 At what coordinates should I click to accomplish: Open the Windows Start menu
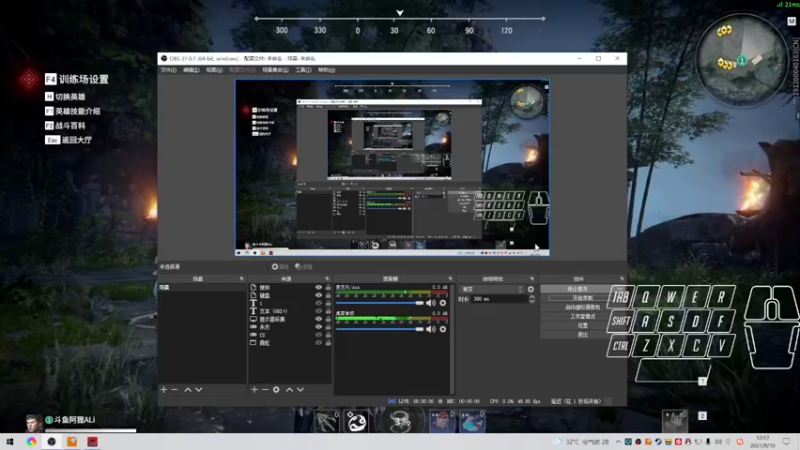click(x=10, y=441)
